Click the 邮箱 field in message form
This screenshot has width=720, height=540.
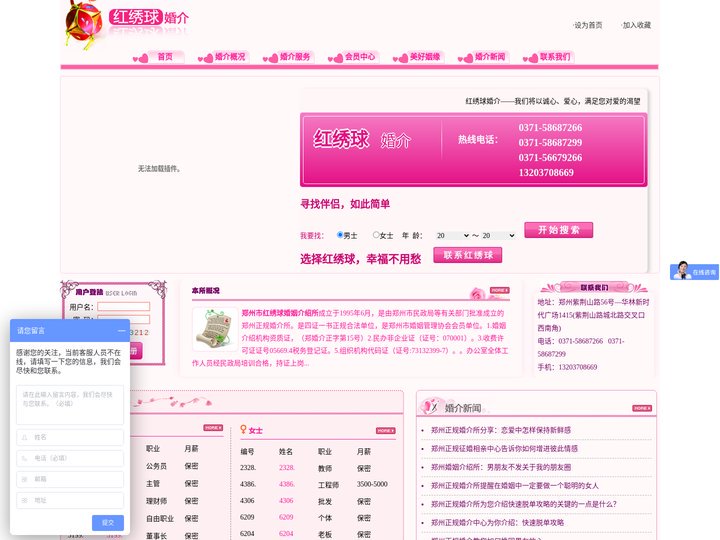[x=70, y=479]
